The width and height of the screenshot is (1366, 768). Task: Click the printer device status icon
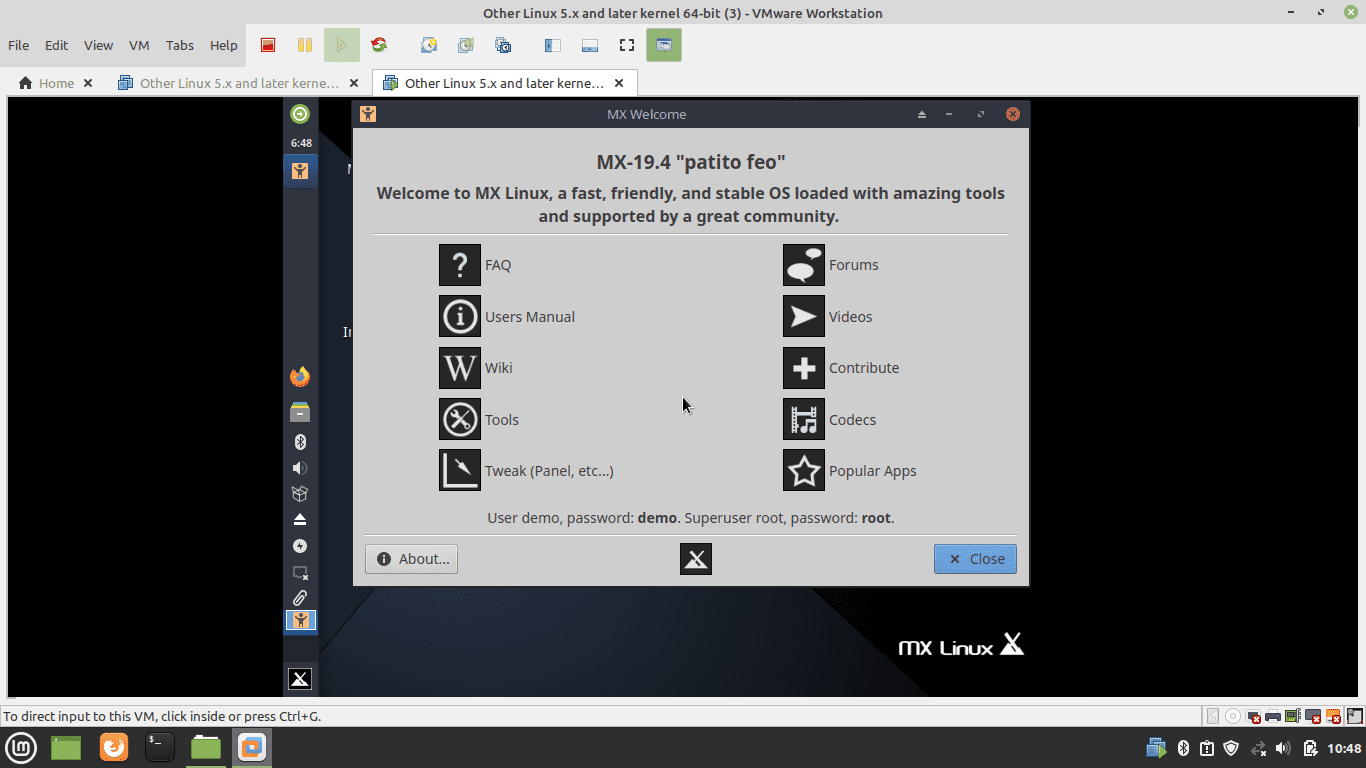(x=1273, y=716)
